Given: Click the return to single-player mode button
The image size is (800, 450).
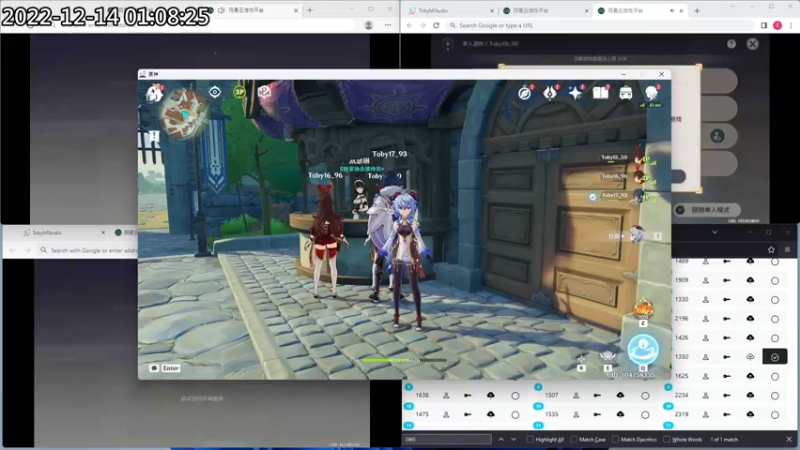Looking at the screenshot, I should tap(707, 210).
